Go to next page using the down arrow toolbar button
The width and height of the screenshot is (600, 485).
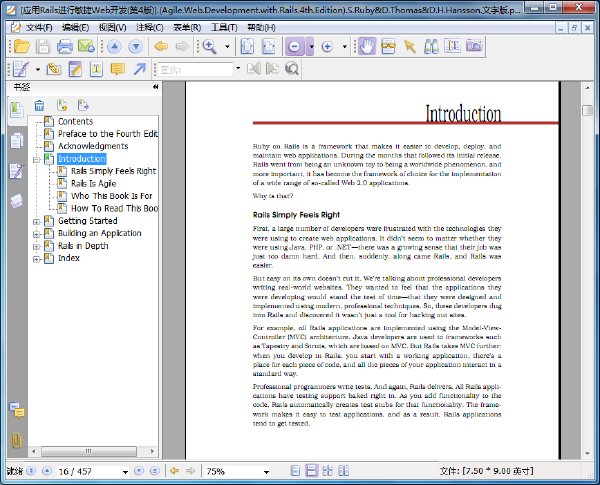pyautogui.click(x=135, y=46)
